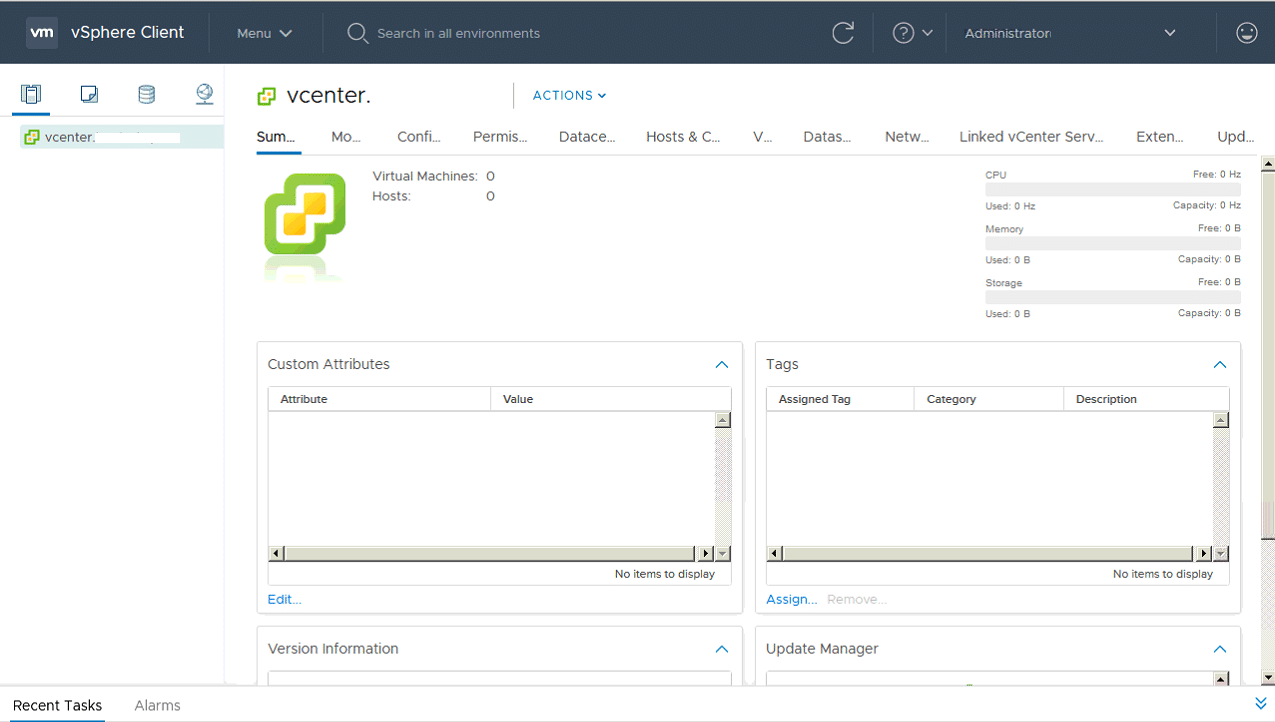The height and width of the screenshot is (722, 1275).
Task: Switch to the Configure tab
Action: [x=419, y=137]
